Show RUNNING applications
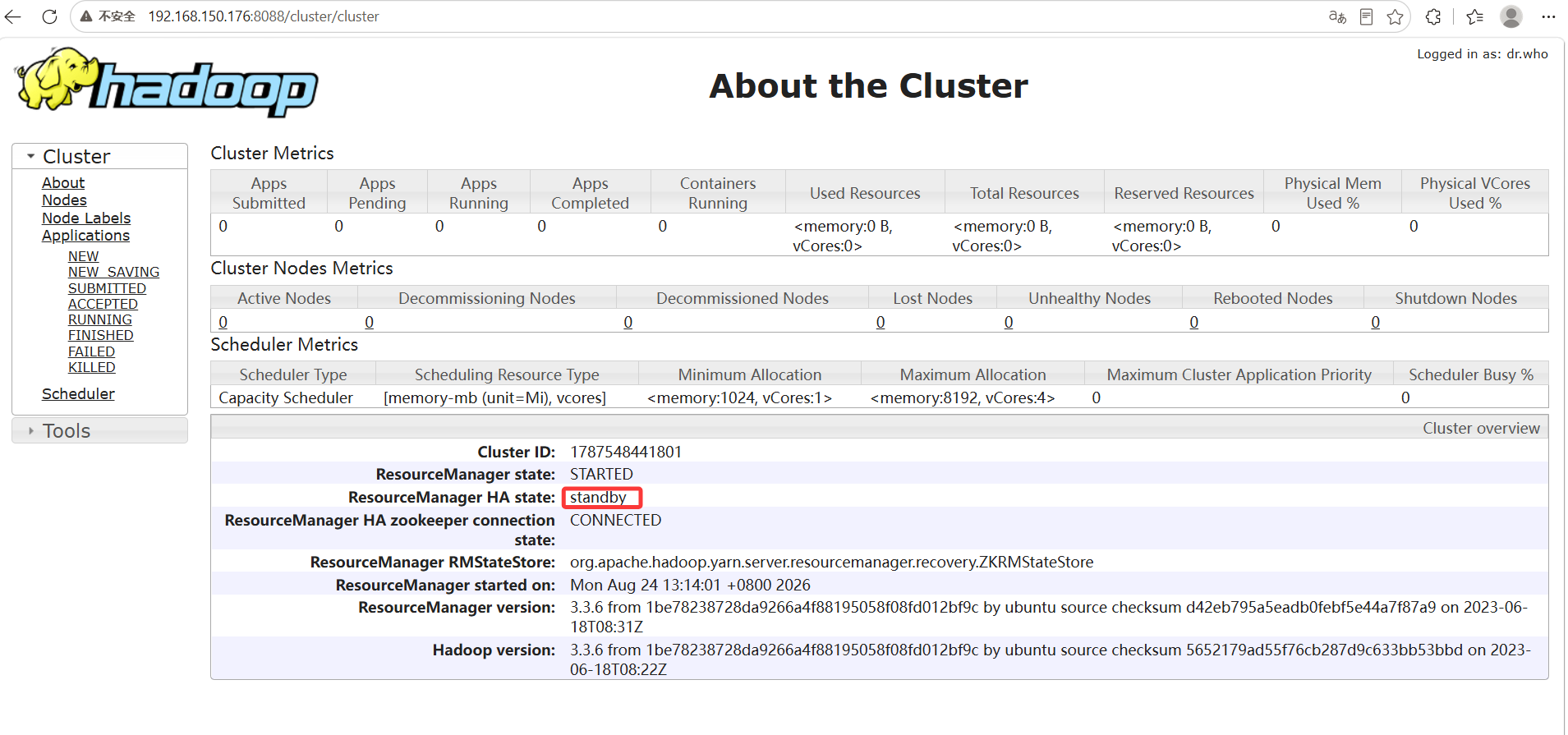Image resolution: width=1568 pixels, height=735 pixels. click(x=99, y=319)
